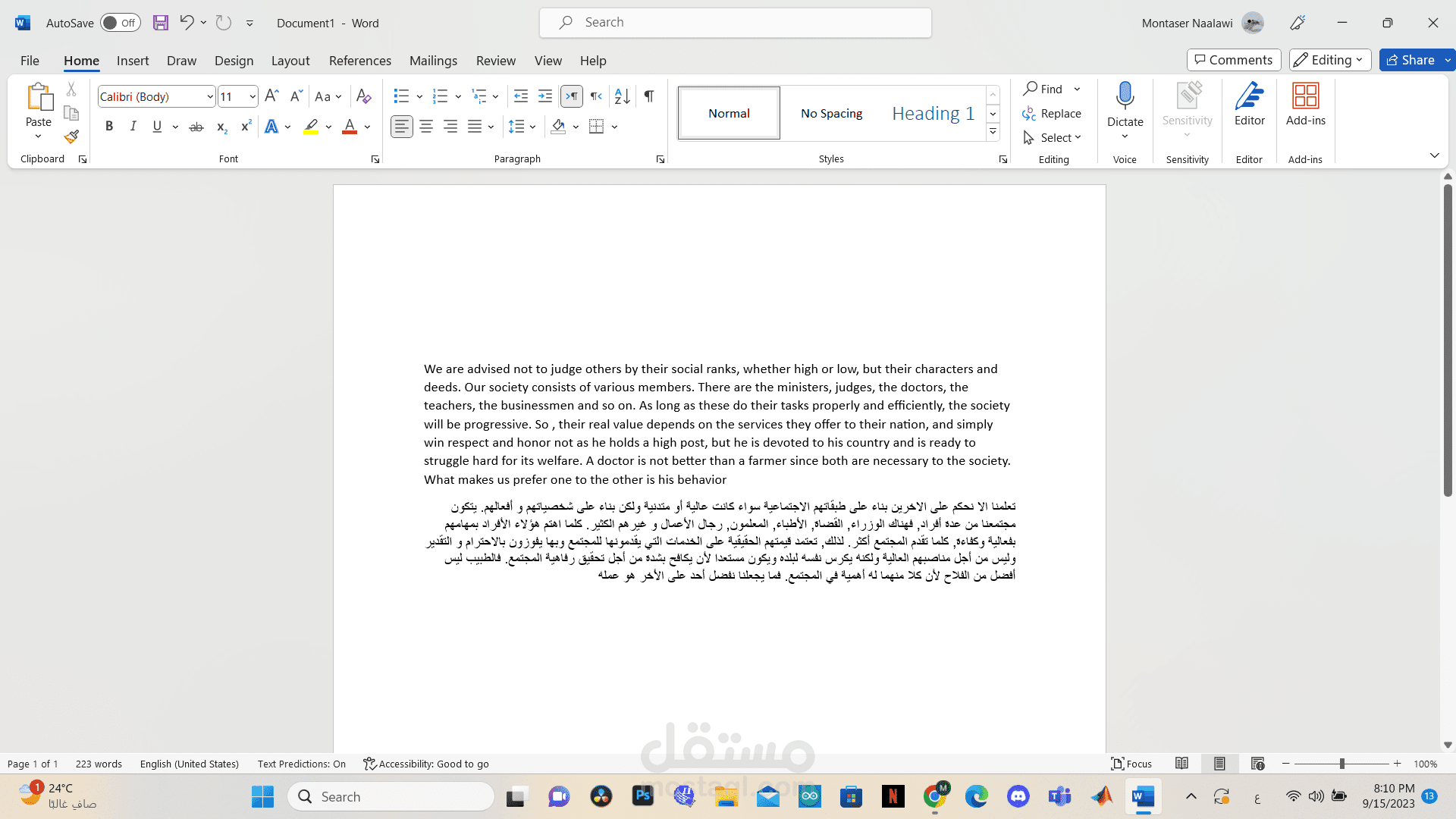Click the Format Painter brush icon
1456x819 pixels.
[x=71, y=137]
